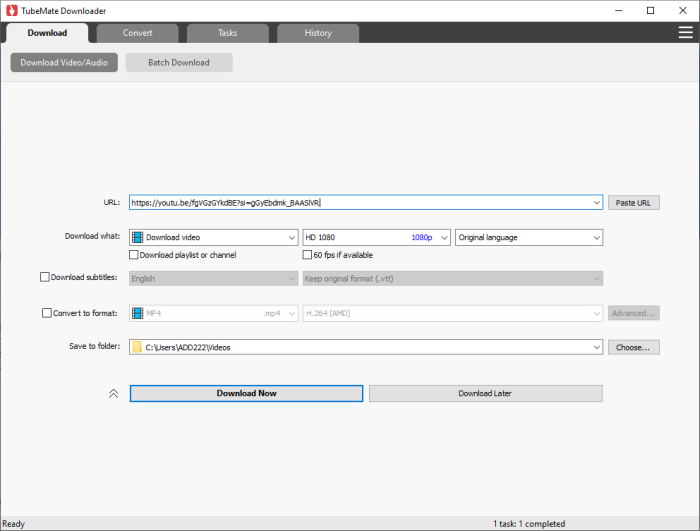700x531 pixels.
Task: Click the 'Ready' status bar text
Action: [13, 524]
